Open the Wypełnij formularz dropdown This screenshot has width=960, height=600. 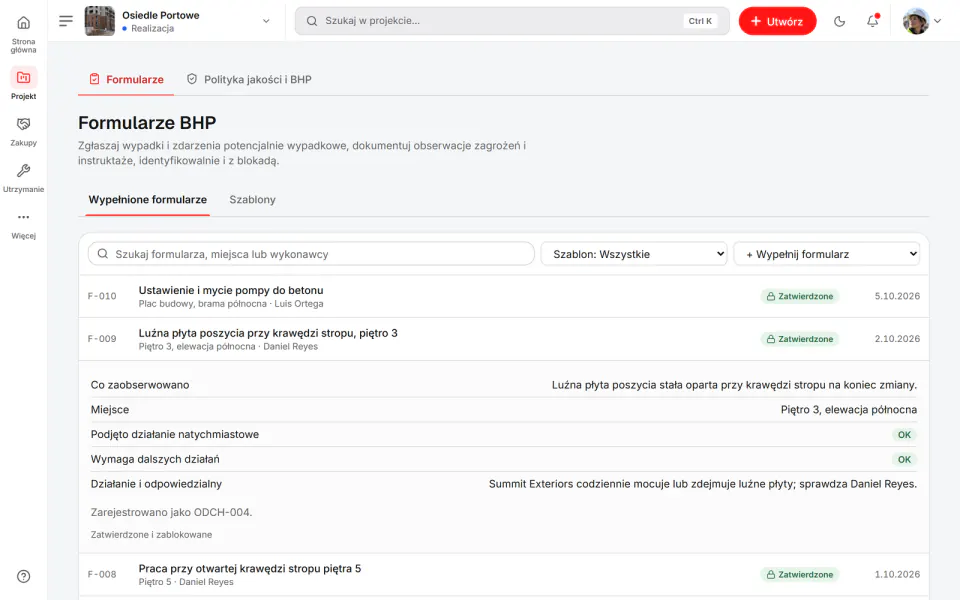point(827,254)
